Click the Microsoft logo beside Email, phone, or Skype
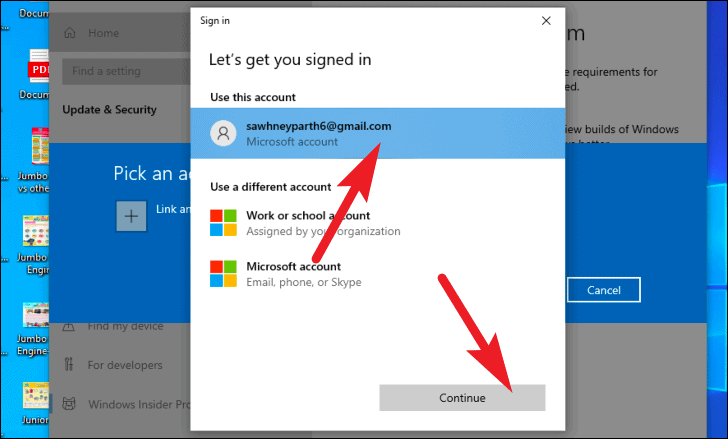The height and width of the screenshot is (439, 728). click(223, 274)
